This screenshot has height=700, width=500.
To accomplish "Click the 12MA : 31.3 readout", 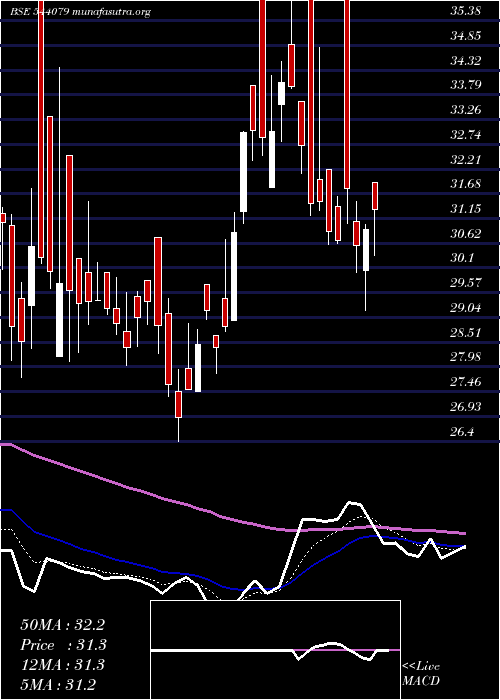I will click(62, 665).
